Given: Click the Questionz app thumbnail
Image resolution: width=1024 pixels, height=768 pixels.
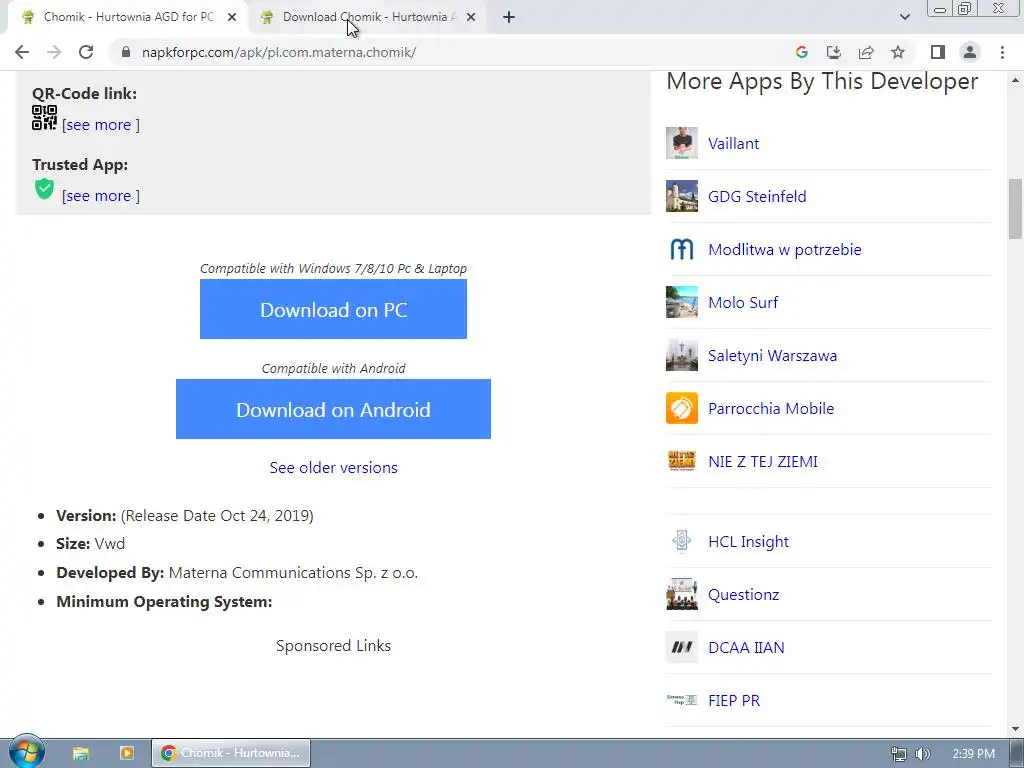Looking at the screenshot, I should pos(682,594).
